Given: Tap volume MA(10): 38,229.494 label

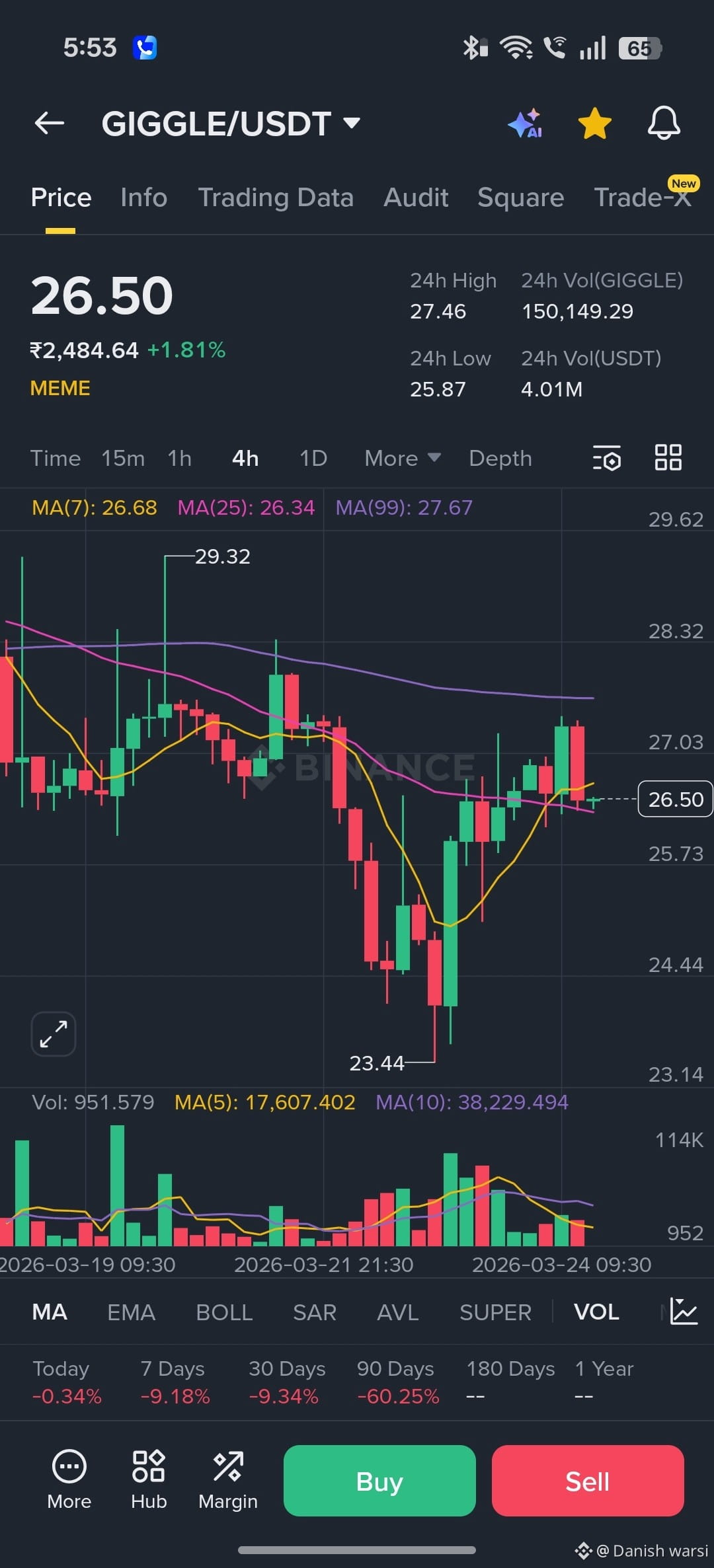Looking at the screenshot, I should point(472,1101).
